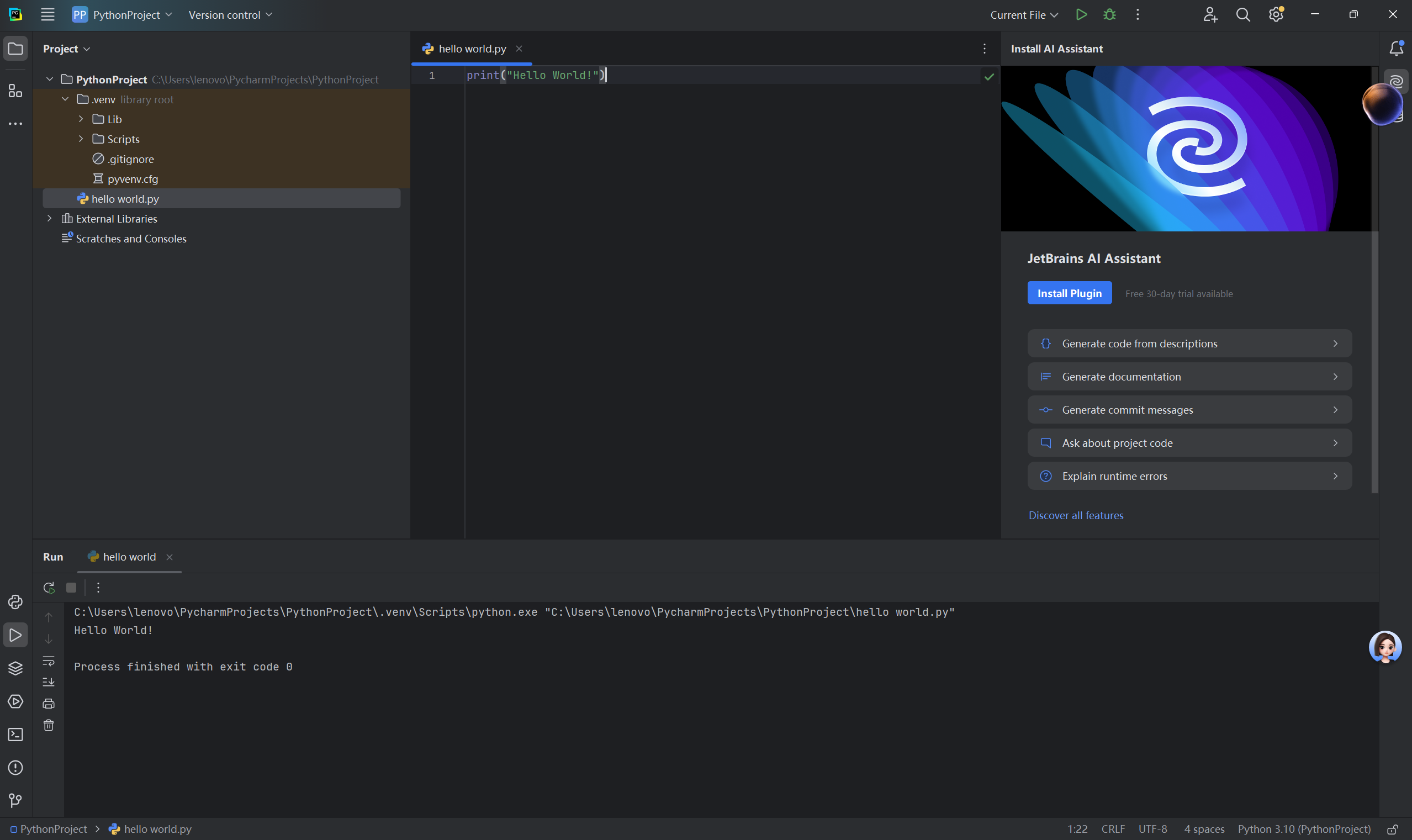Open the Discover all features link
This screenshot has width=1412, height=840.
point(1075,515)
